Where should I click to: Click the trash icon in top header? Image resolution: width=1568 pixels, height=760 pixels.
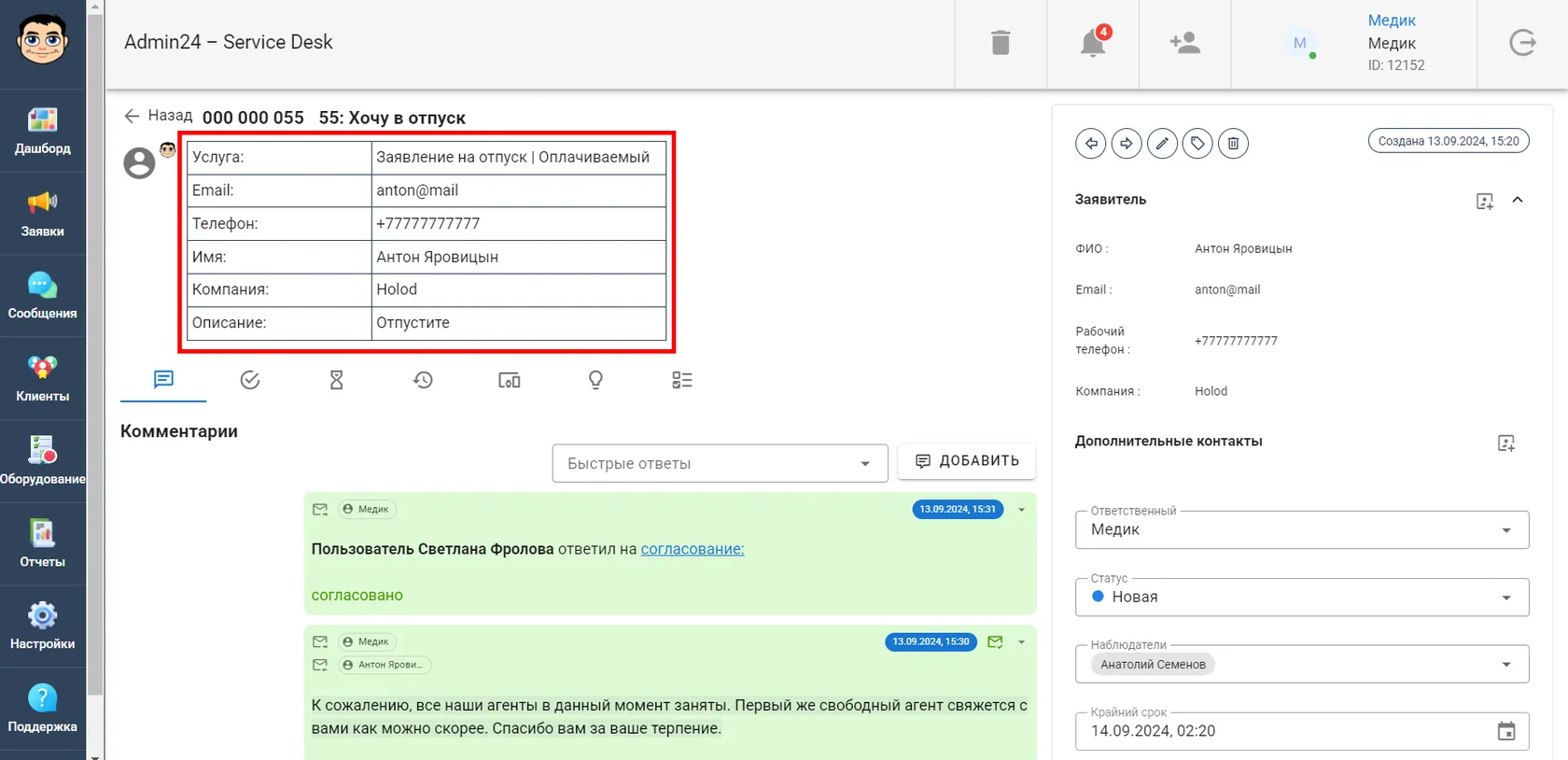coord(1001,43)
